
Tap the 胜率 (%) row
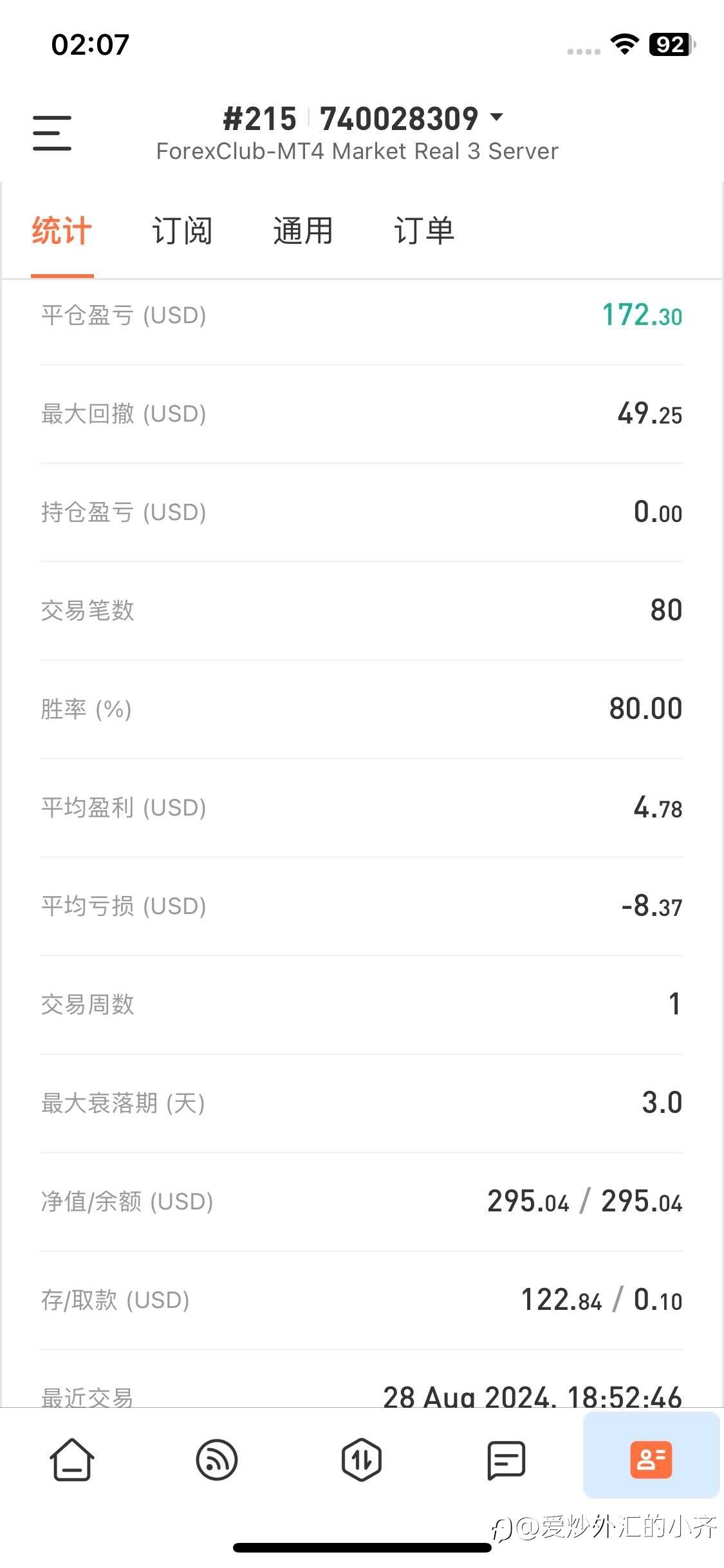(x=362, y=709)
